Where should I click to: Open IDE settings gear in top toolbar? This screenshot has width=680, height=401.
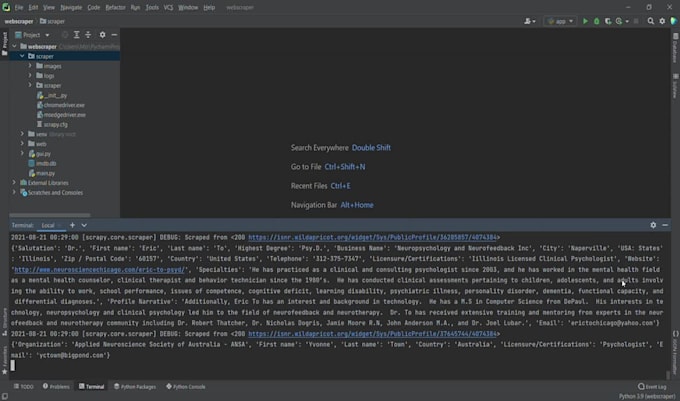click(x=662, y=21)
